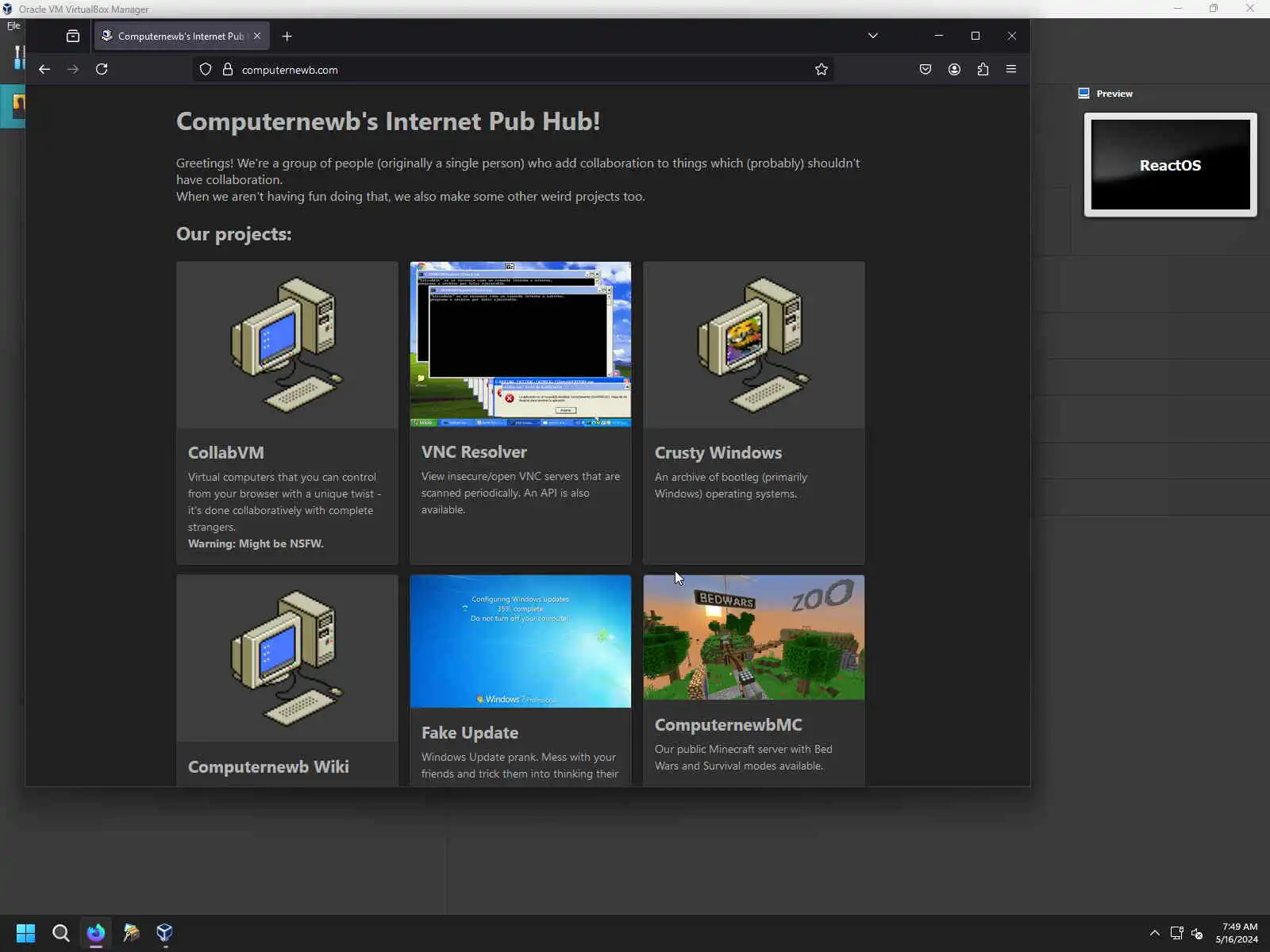
Task: Reload the current page
Action: pyautogui.click(x=102, y=69)
